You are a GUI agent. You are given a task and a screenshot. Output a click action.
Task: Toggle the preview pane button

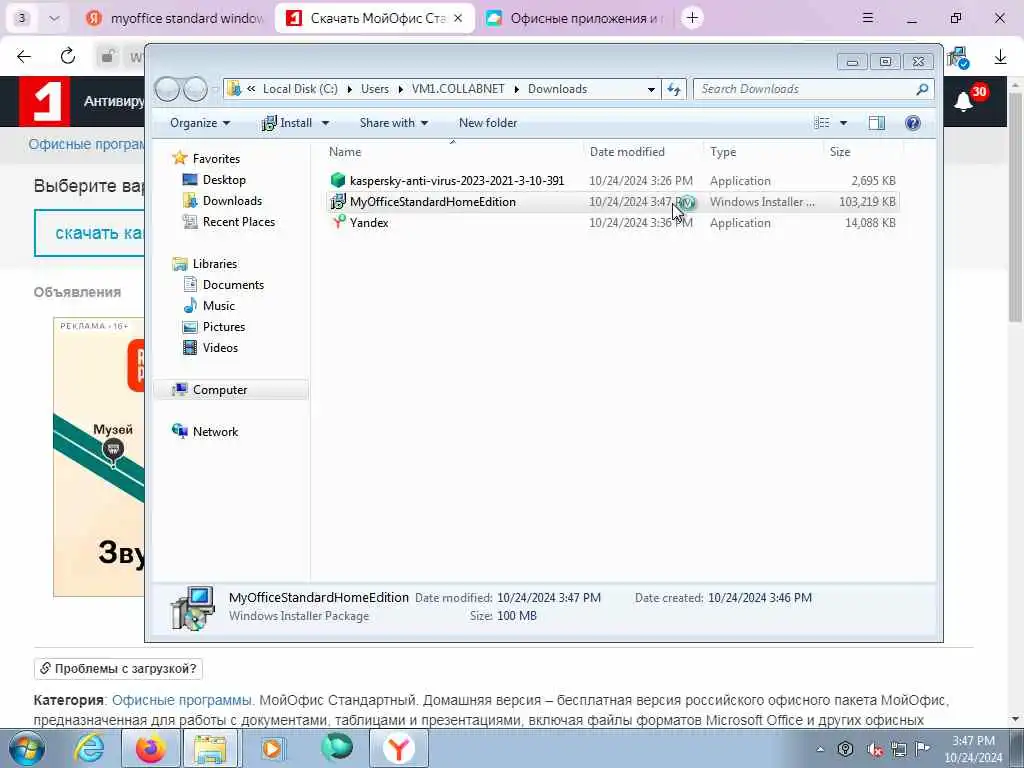[876, 123]
